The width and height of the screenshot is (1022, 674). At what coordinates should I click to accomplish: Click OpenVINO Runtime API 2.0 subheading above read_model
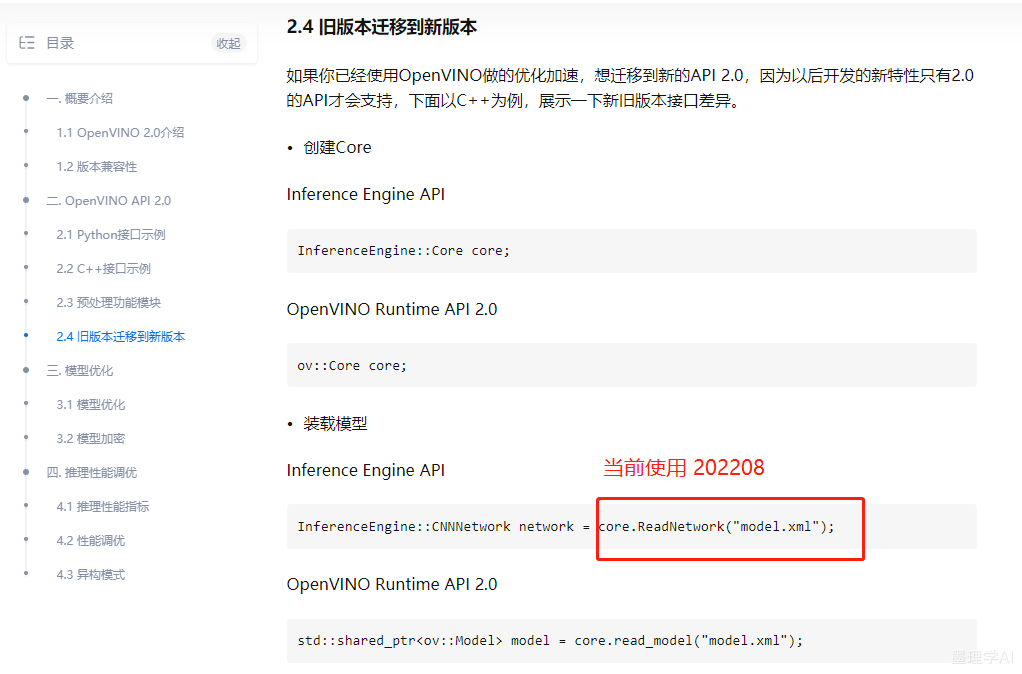click(x=392, y=584)
